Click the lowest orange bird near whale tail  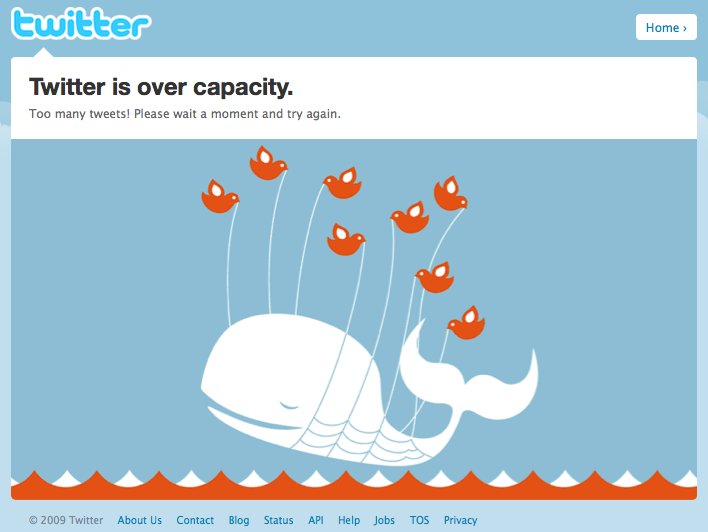click(466, 323)
